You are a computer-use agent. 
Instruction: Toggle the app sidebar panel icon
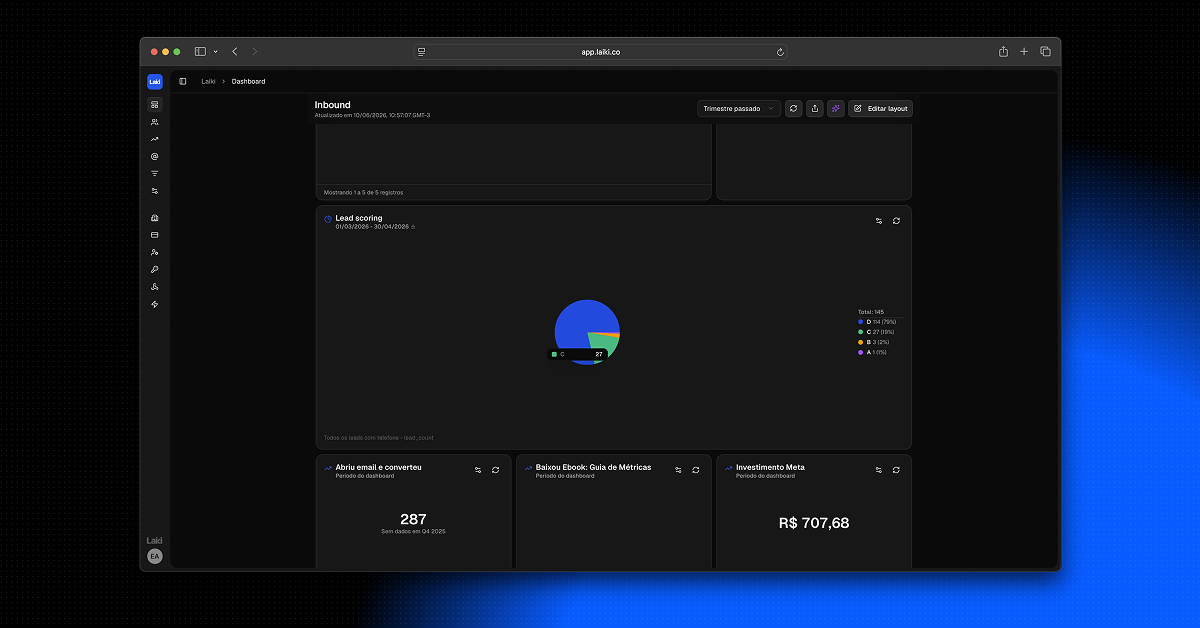183,81
